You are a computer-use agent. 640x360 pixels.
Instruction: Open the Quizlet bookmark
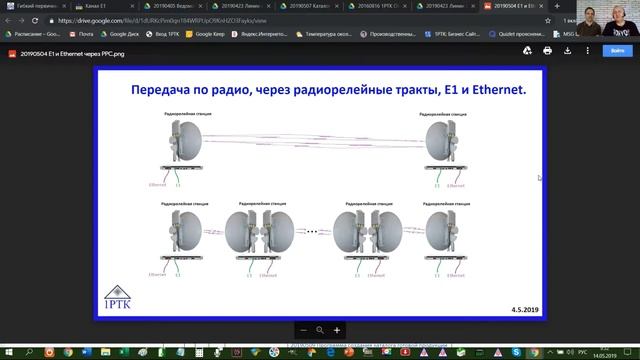[x=517, y=34]
